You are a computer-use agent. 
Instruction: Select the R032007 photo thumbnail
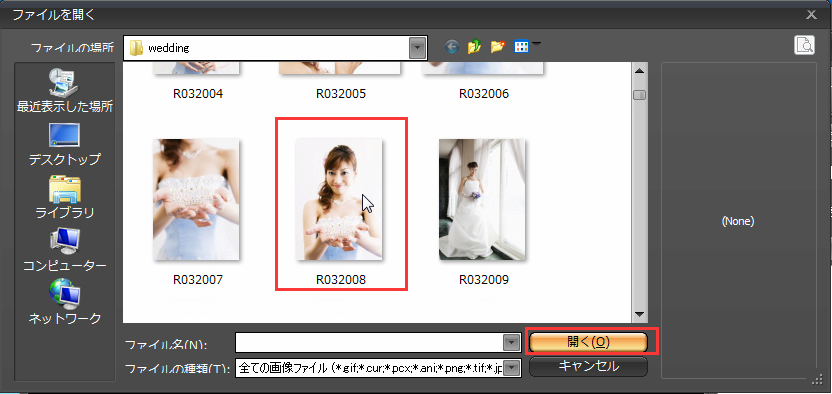(x=196, y=199)
